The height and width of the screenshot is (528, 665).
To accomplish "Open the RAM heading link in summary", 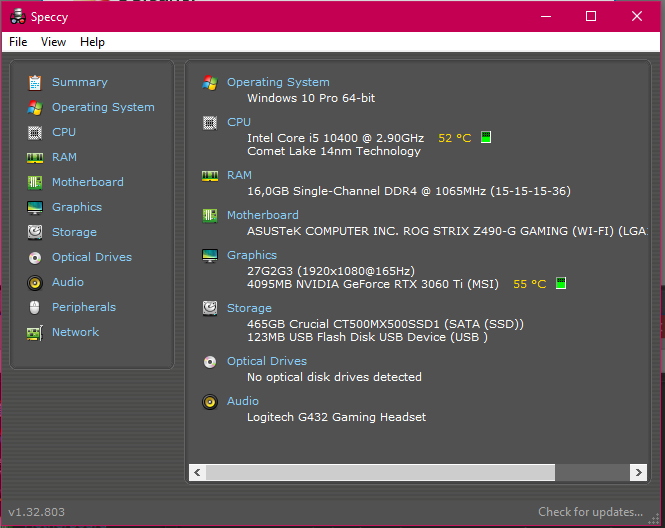I will [x=239, y=175].
